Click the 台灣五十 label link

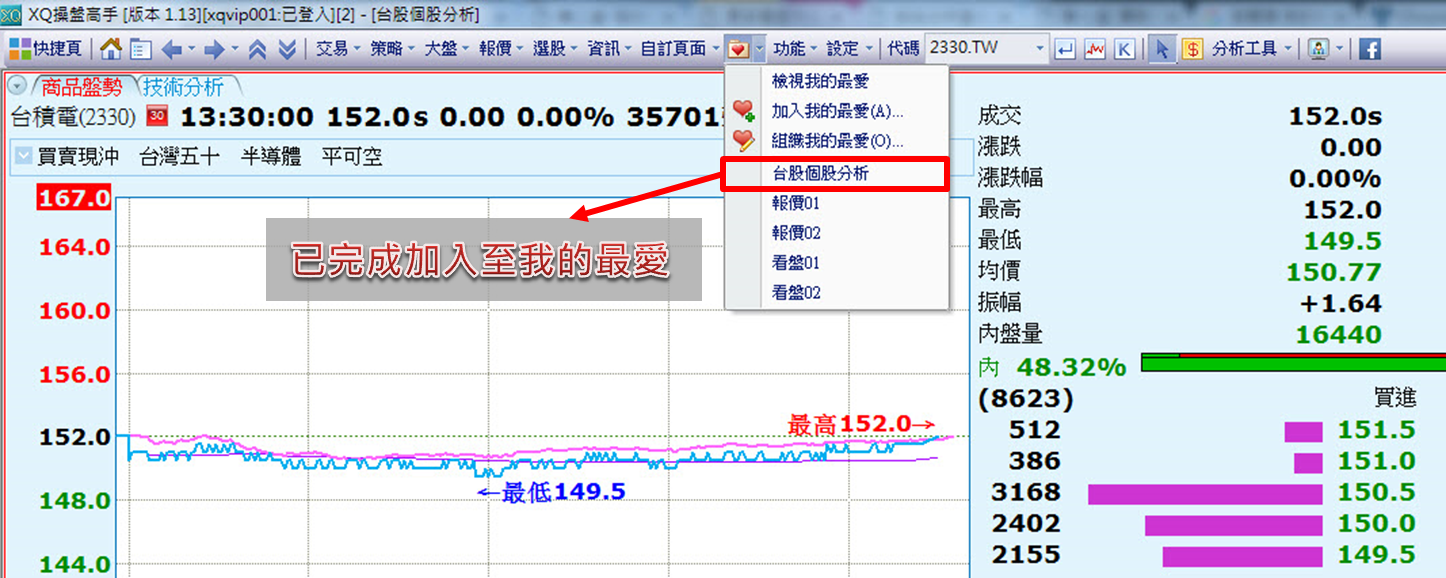tap(179, 157)
